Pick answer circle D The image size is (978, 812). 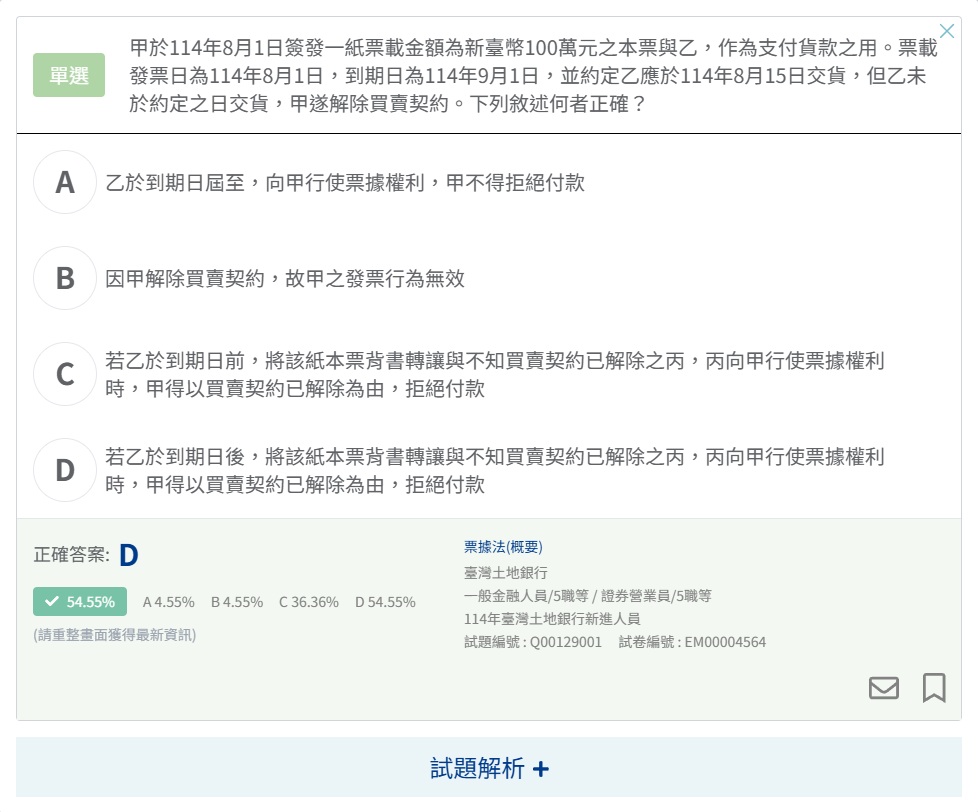tap(65, 470)
